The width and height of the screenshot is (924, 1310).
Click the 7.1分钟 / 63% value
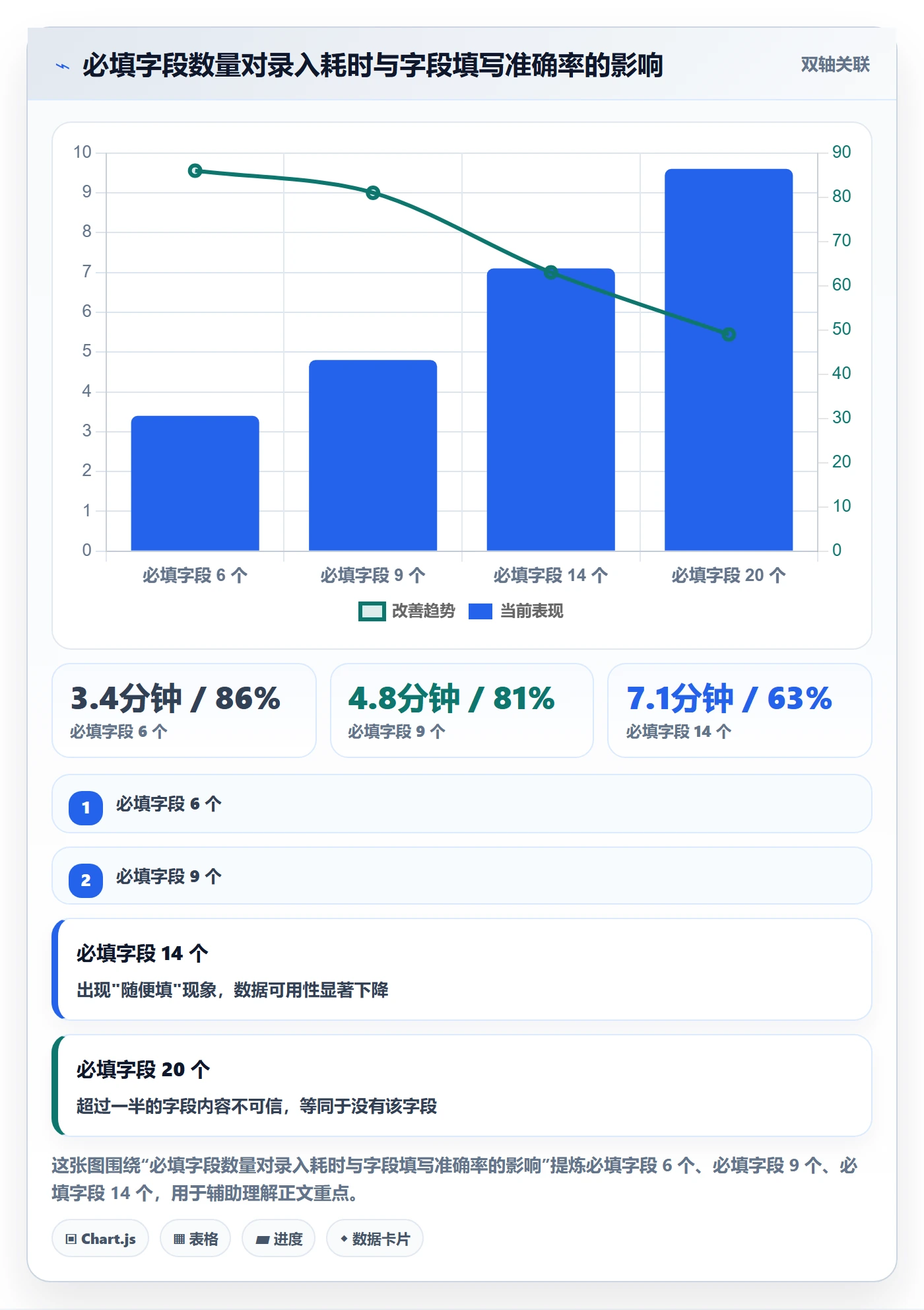(x=729, y=699)
